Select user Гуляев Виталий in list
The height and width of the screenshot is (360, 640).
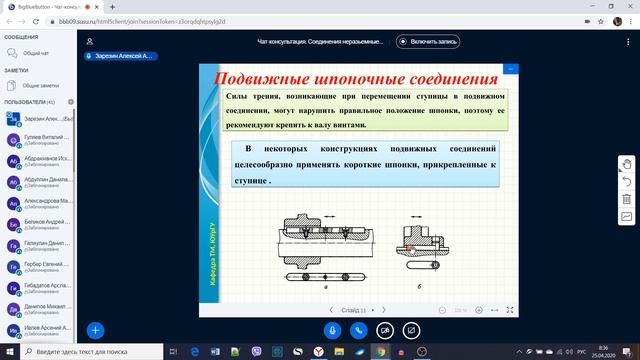coord(39,140)
